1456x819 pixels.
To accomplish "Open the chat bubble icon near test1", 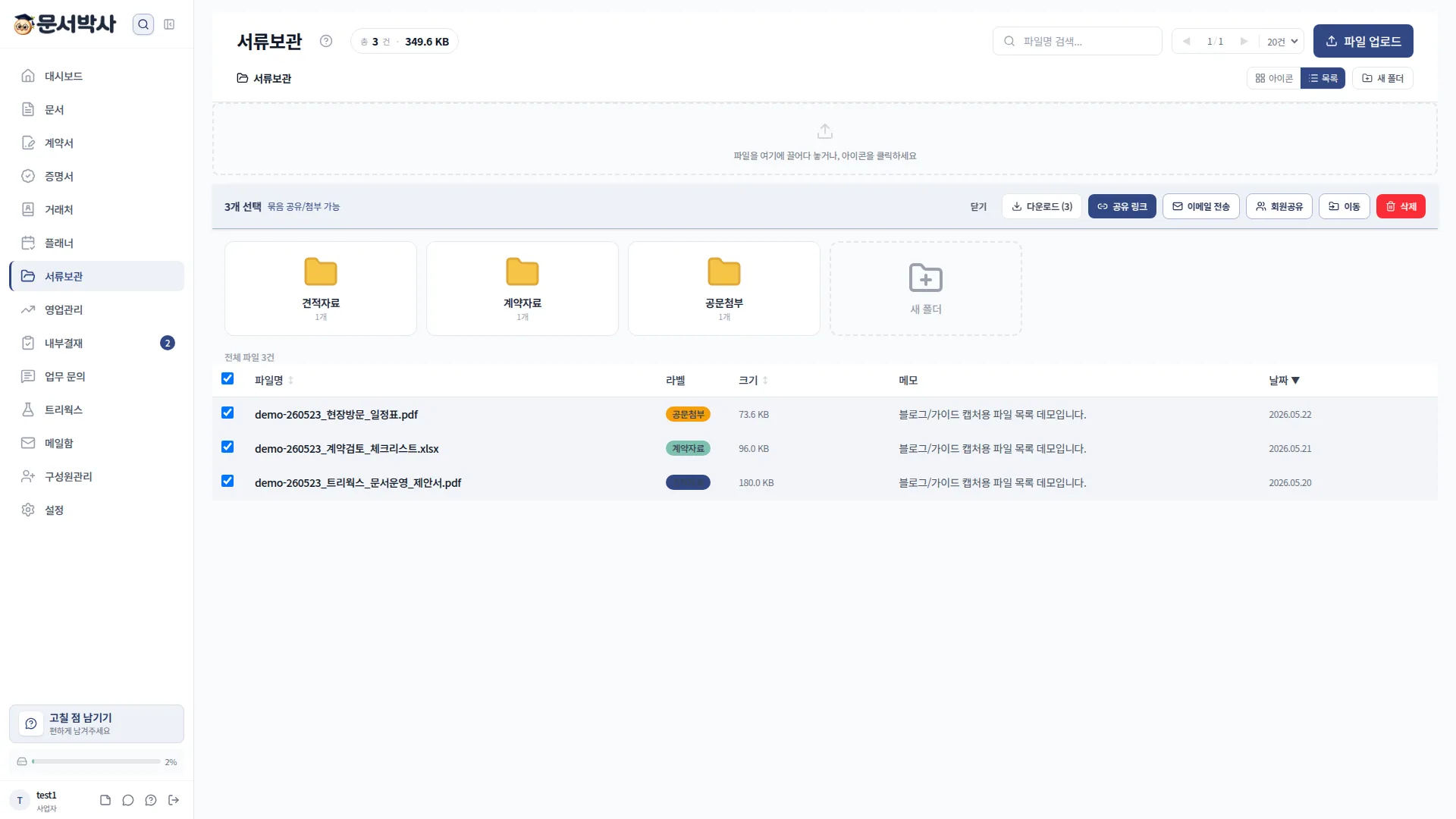I will click(128, 800).
